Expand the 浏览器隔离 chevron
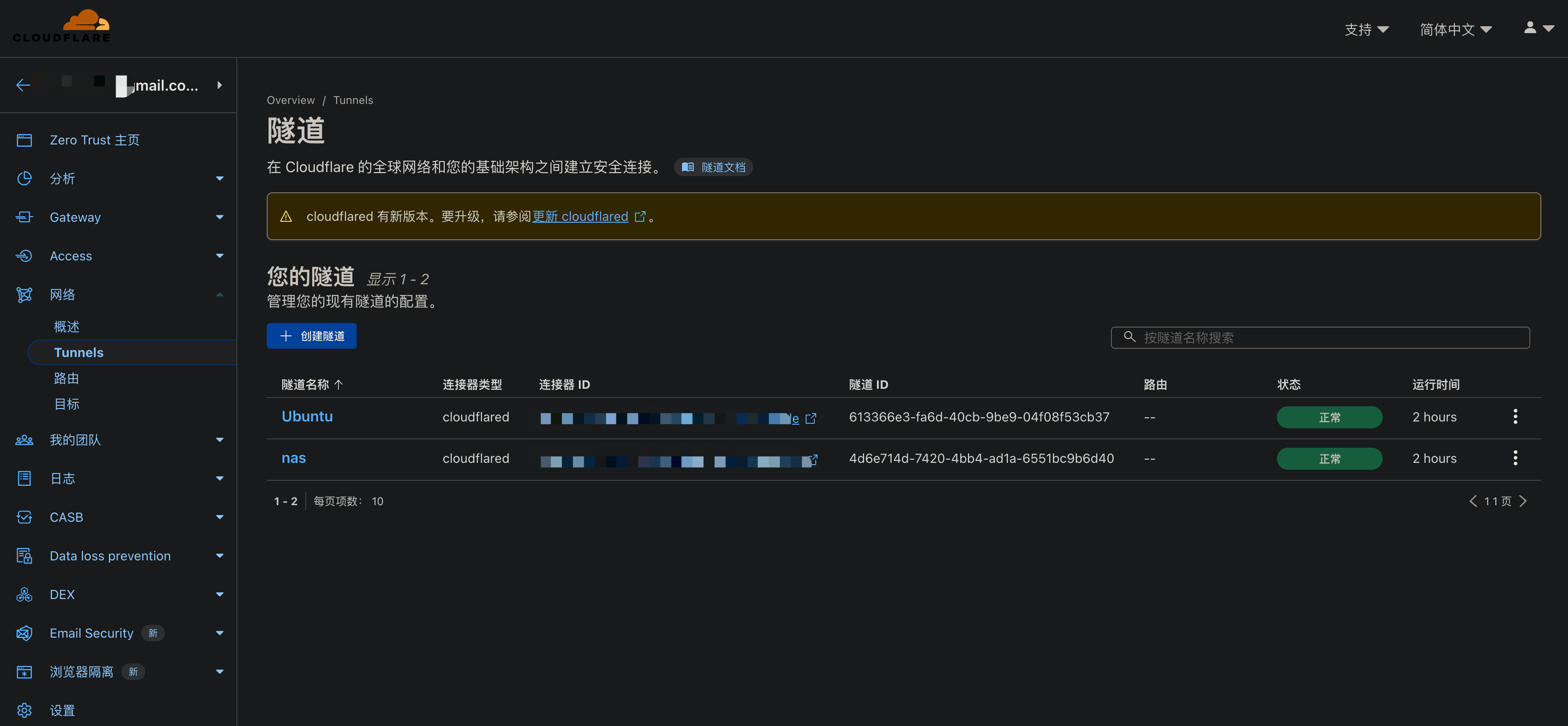Viewport: 1568px width, 726px height. (220, 672)
